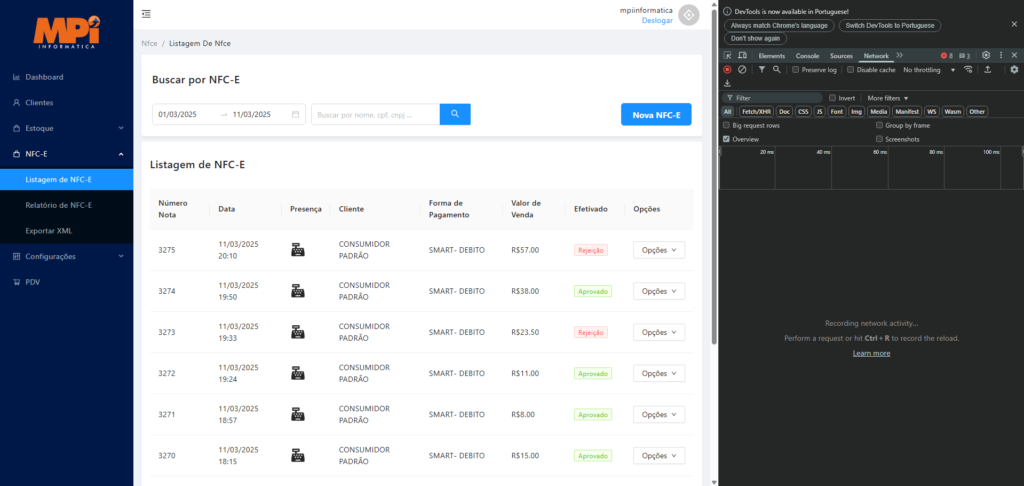The width and height of the screenshot is (1024, 486).
Task: Enable the Preserve log checkbox
Action: pos(796,70)
